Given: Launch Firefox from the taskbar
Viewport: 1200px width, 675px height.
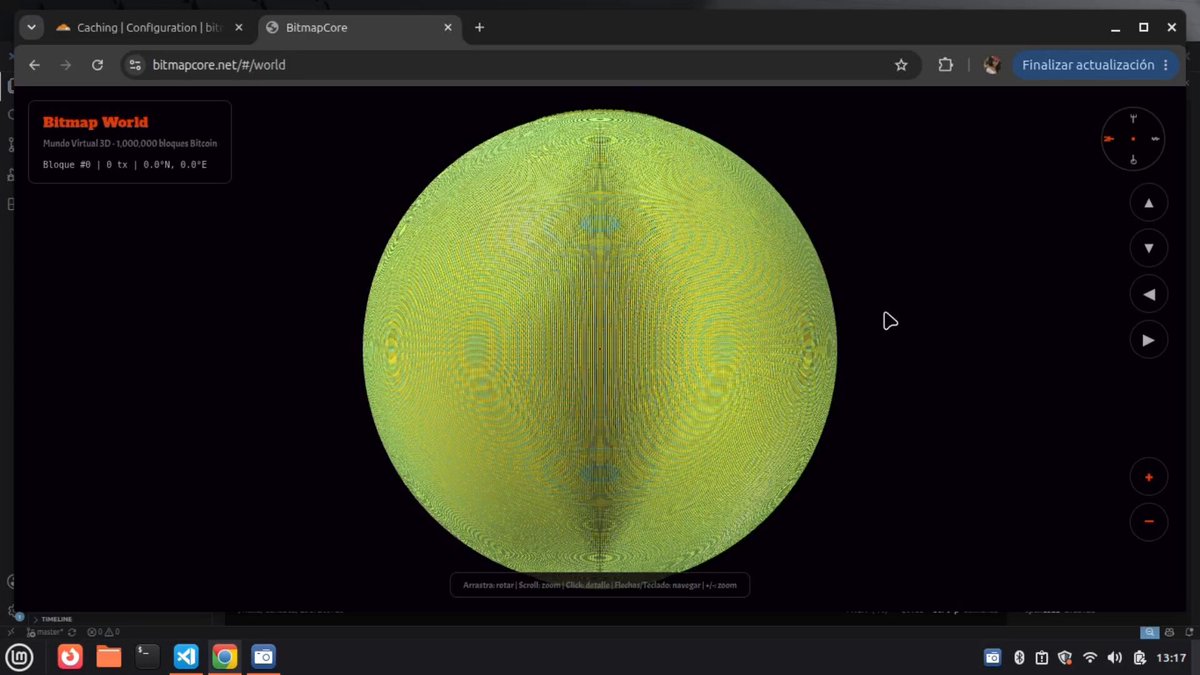Looking at the screenshot, I should pyautogui.click(x=70, y=657).
